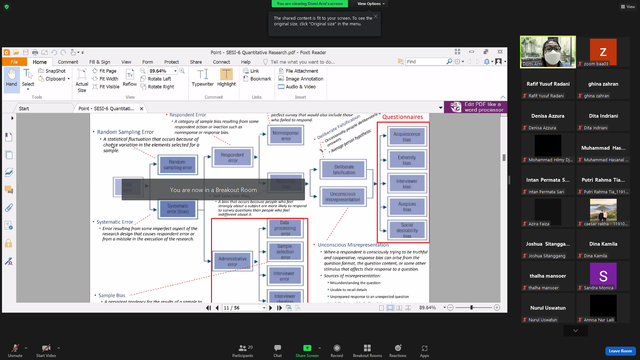
Task: Unmute the microphone in Zoom
Action: [x=15, y=350]
